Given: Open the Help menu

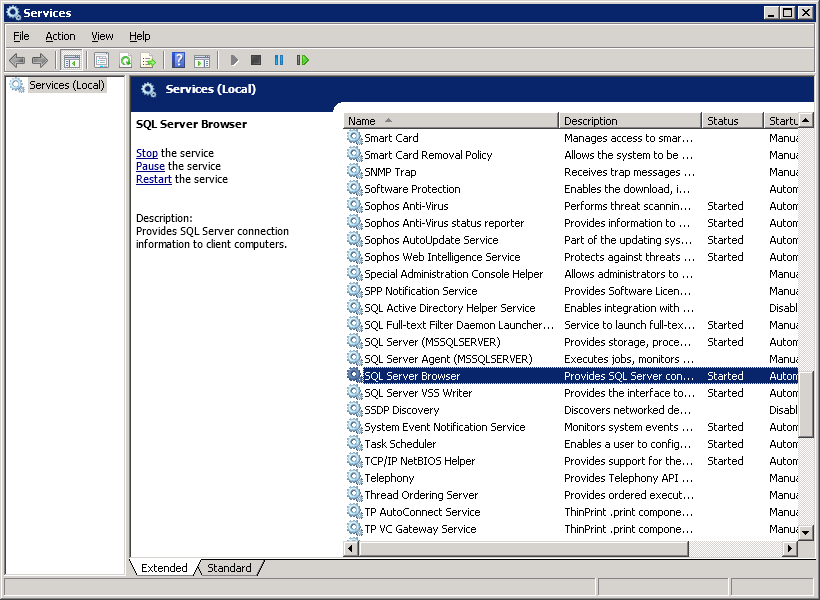Looking at the screenshot, I should pos(140,36).
